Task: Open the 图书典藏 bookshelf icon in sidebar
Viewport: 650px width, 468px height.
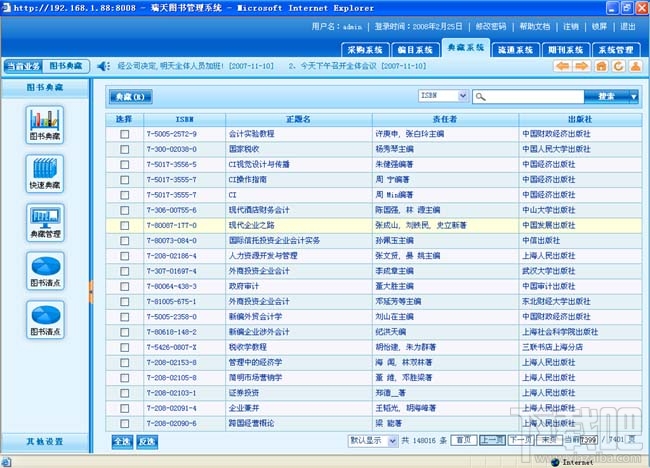Action: click(x=45, y=125)
